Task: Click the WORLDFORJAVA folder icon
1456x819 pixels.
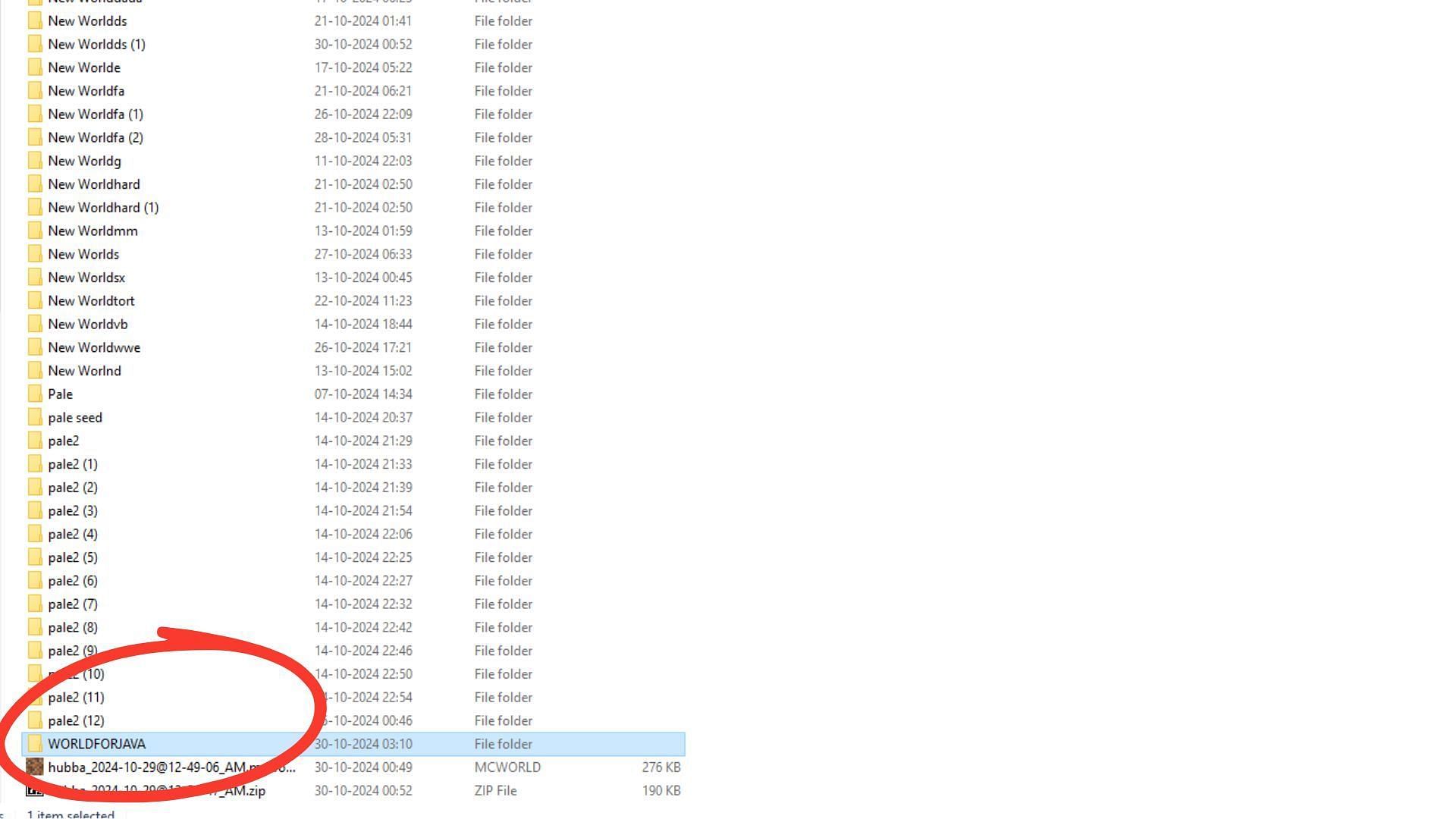Action: (35, 744)
